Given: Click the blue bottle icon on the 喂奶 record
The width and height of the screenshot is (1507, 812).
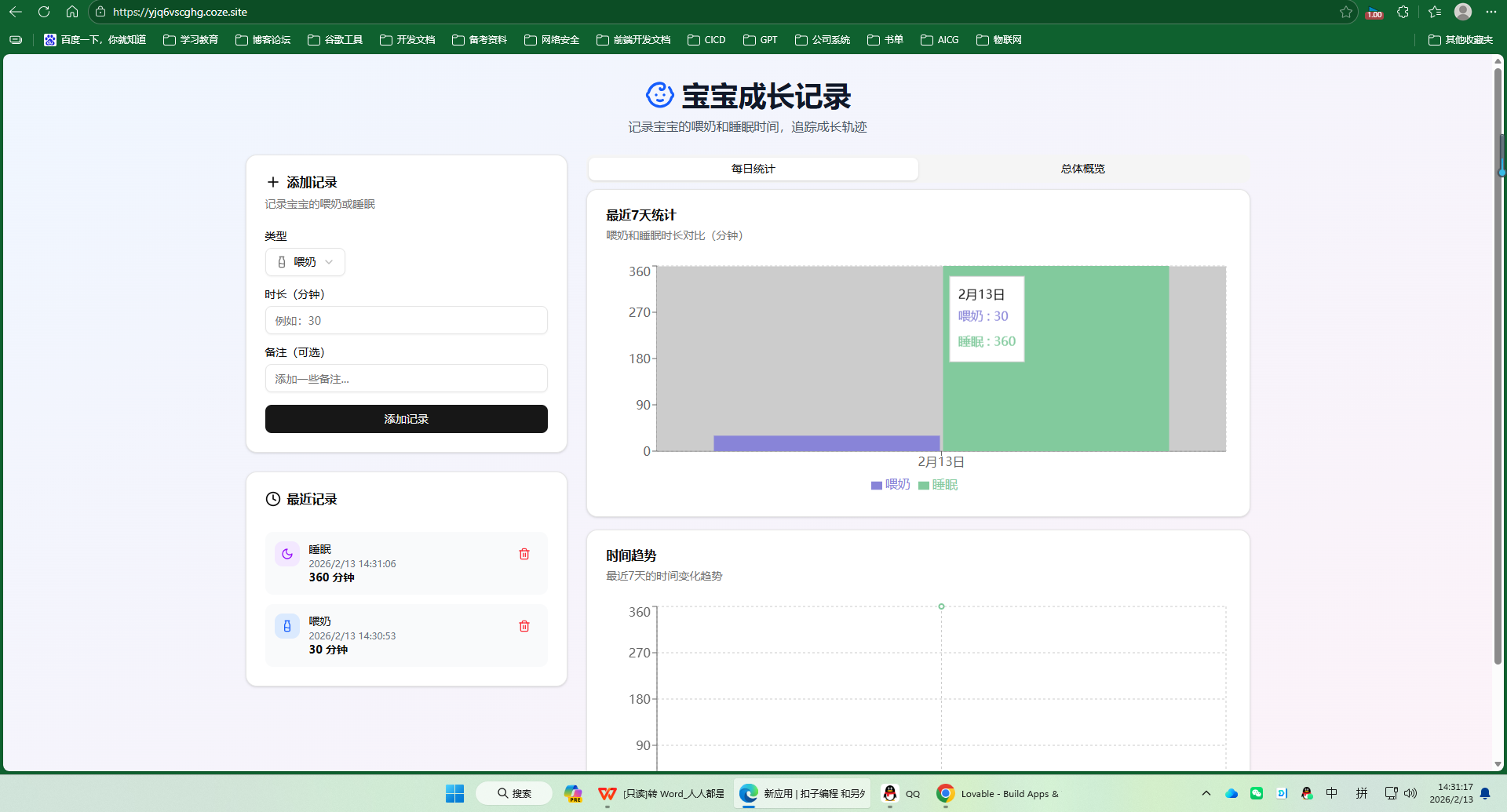Looking at the screenshot, I should [x=287, y=625].
